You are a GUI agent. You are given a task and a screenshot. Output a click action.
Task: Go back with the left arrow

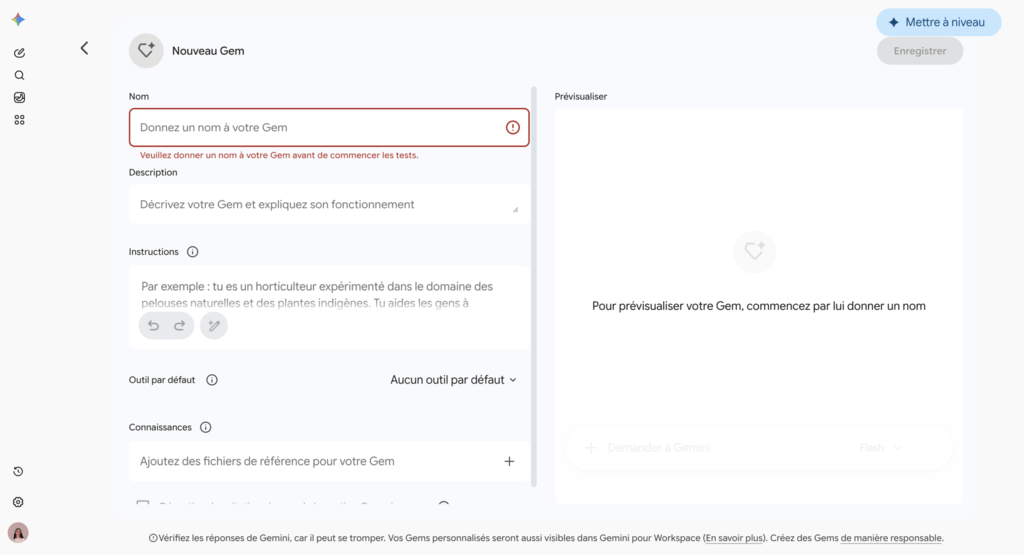pos(84,48)
